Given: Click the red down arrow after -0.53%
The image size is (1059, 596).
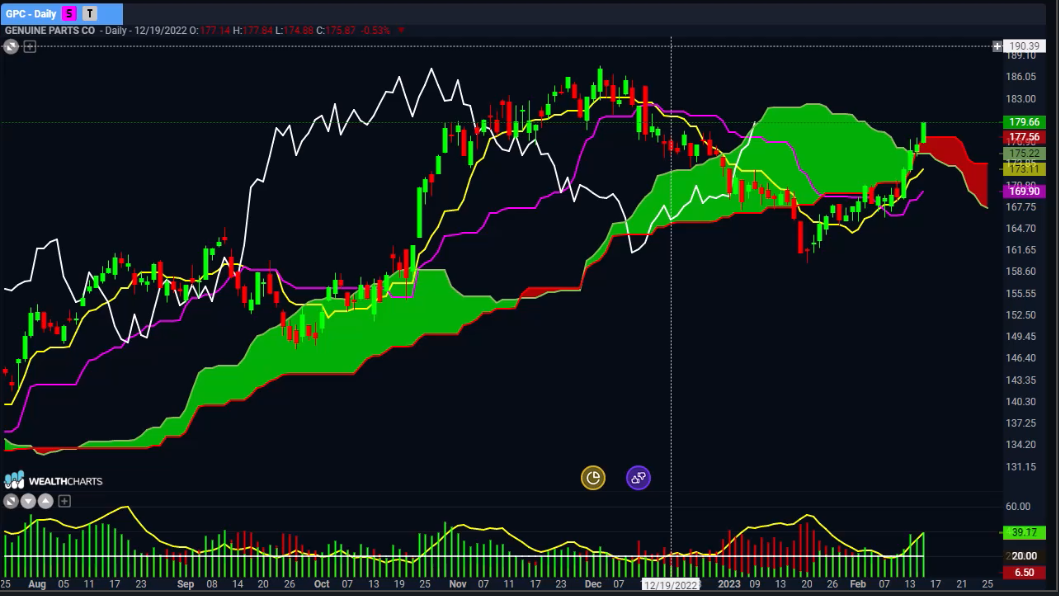Looking at the screenshot, I should (x=401, y=30).
